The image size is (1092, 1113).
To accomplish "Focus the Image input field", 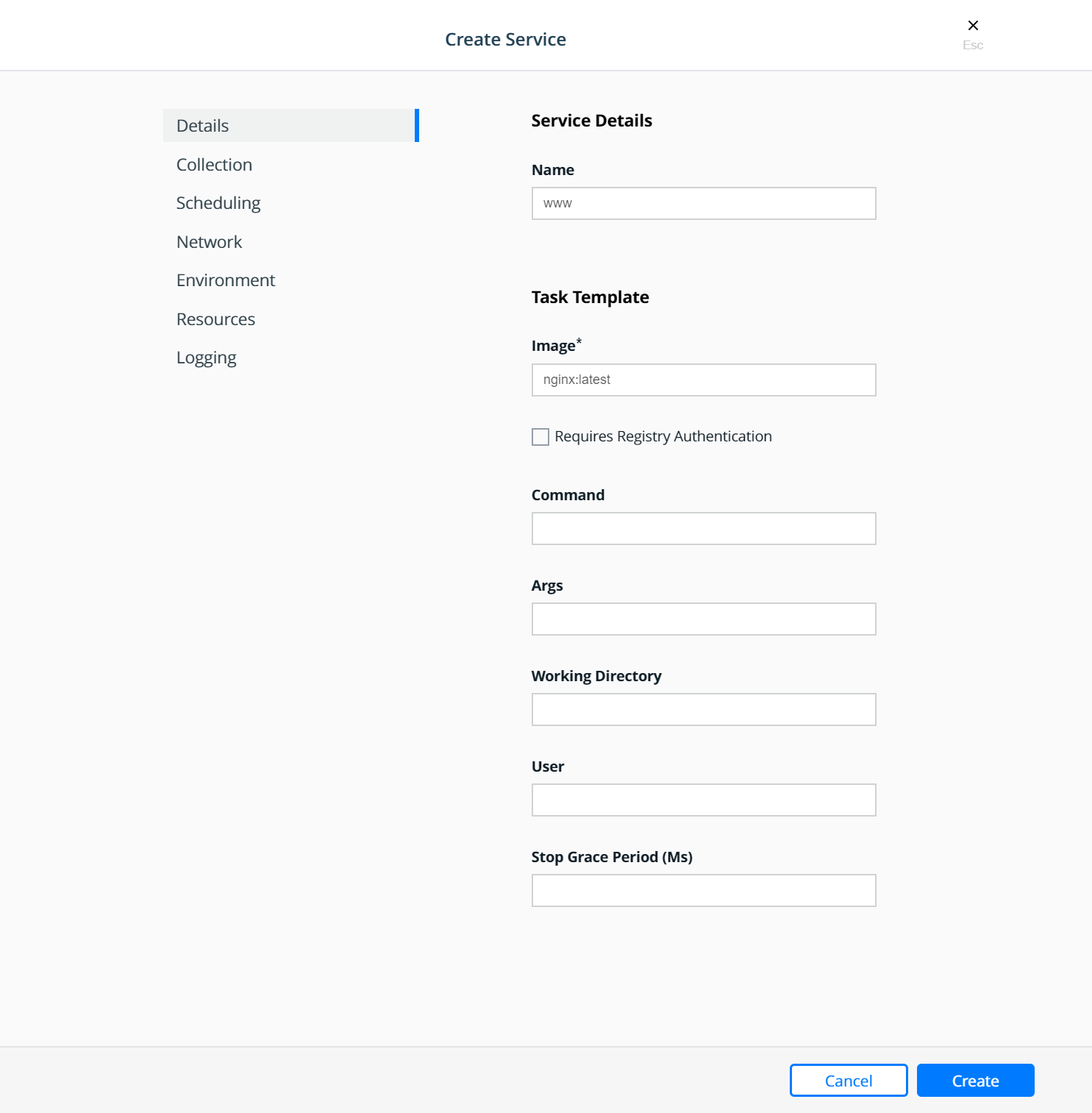I will pos(704,380).
